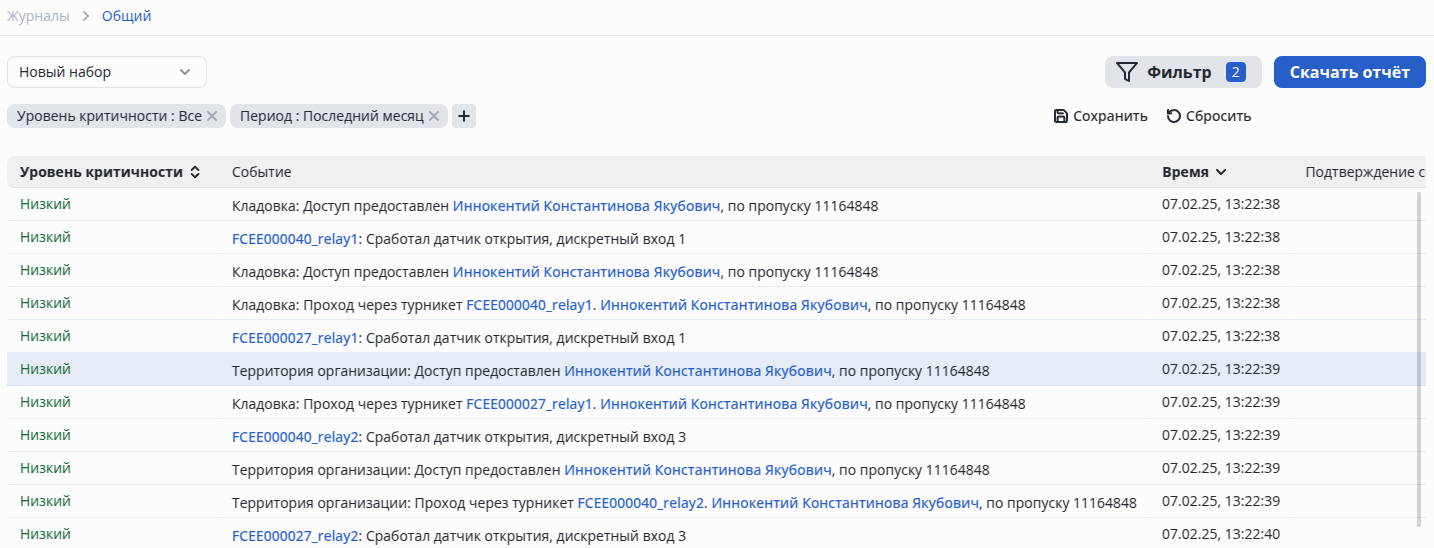Click the circular arrow Сбросить icon

point(1174,116)
